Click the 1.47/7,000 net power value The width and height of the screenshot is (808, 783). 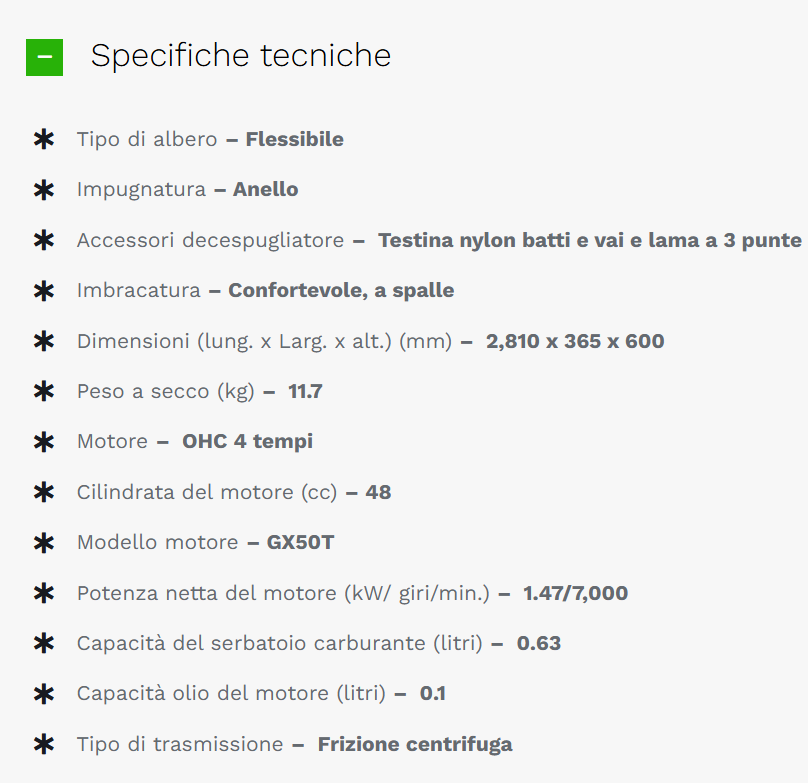[576, 593]
